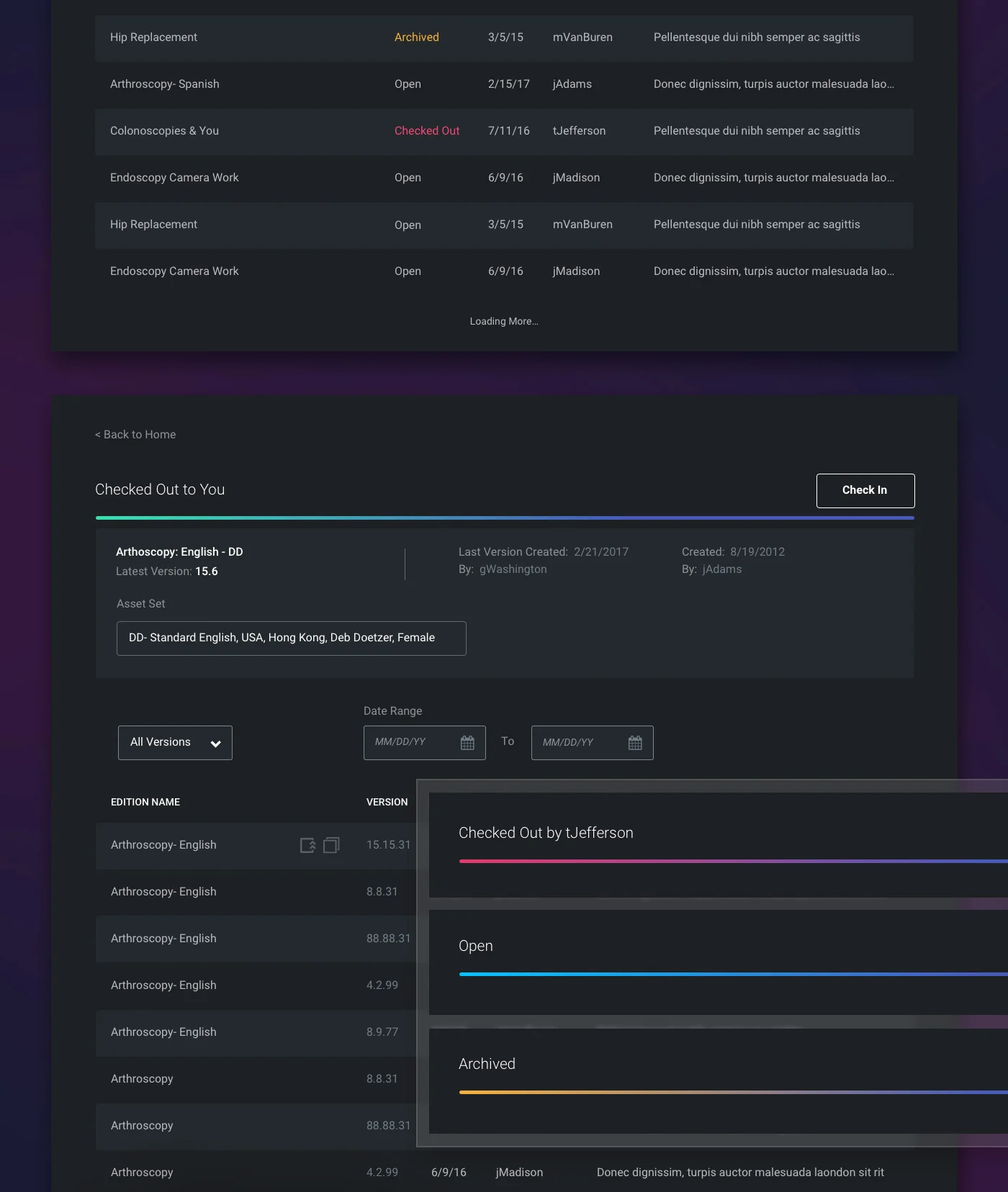Image resolution: width=1008 pixels, height=1192 pixels.
Task: Click the version value 8.9.77
Action: [x=382, y=1032]
